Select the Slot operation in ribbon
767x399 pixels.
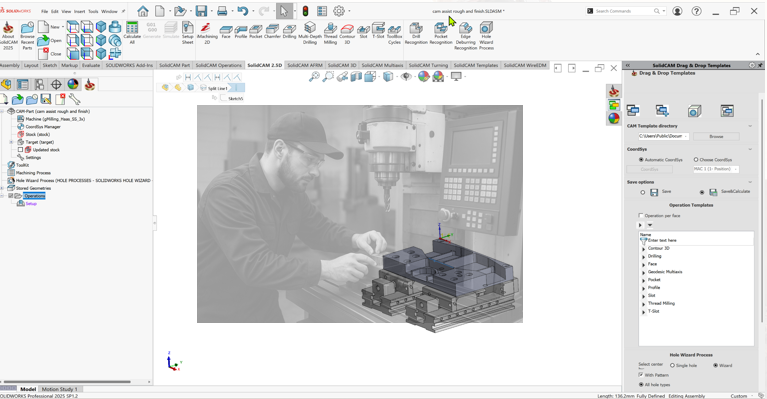click(363, 32)
